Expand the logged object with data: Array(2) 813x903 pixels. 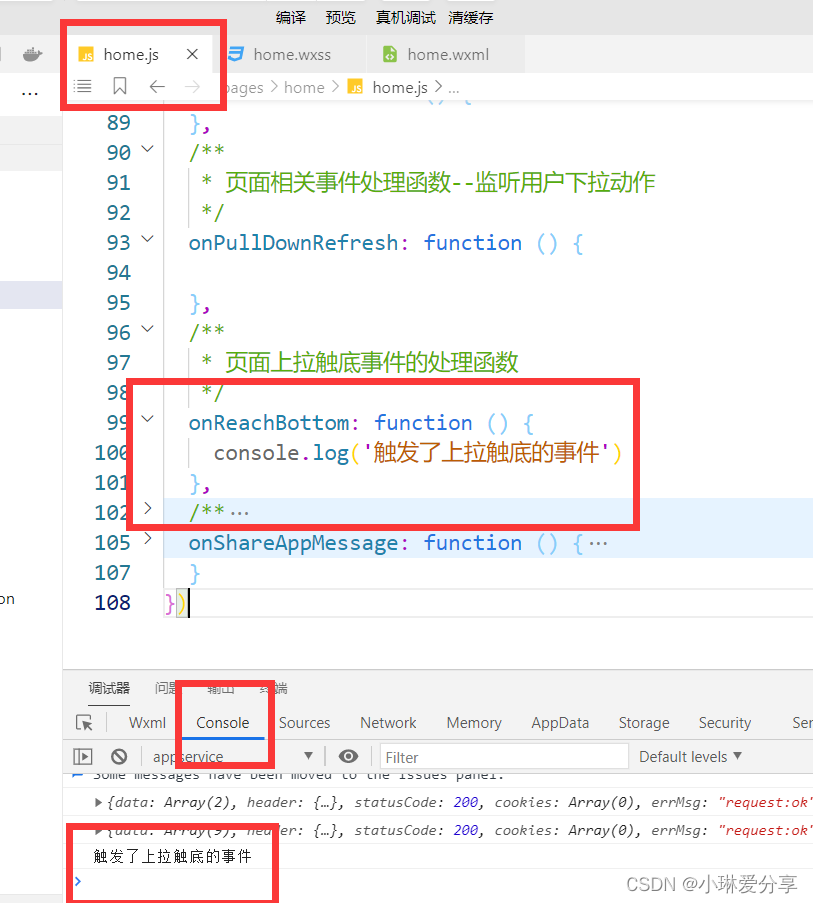tap(98, 802)
